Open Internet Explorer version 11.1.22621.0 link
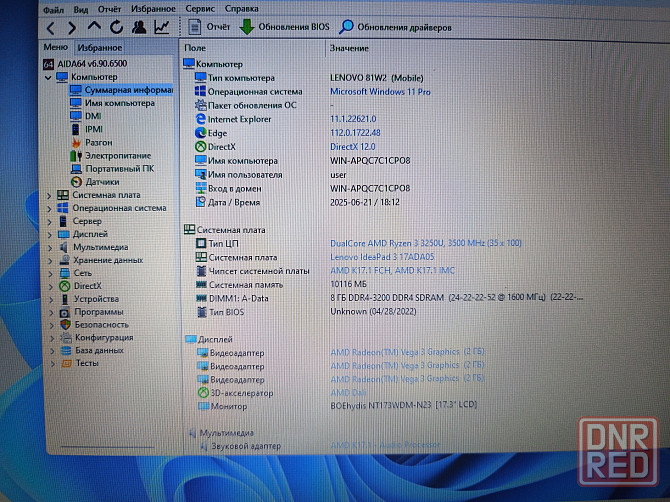The width and height of the screenshot is (670, 502). click(x=353, y=119)
